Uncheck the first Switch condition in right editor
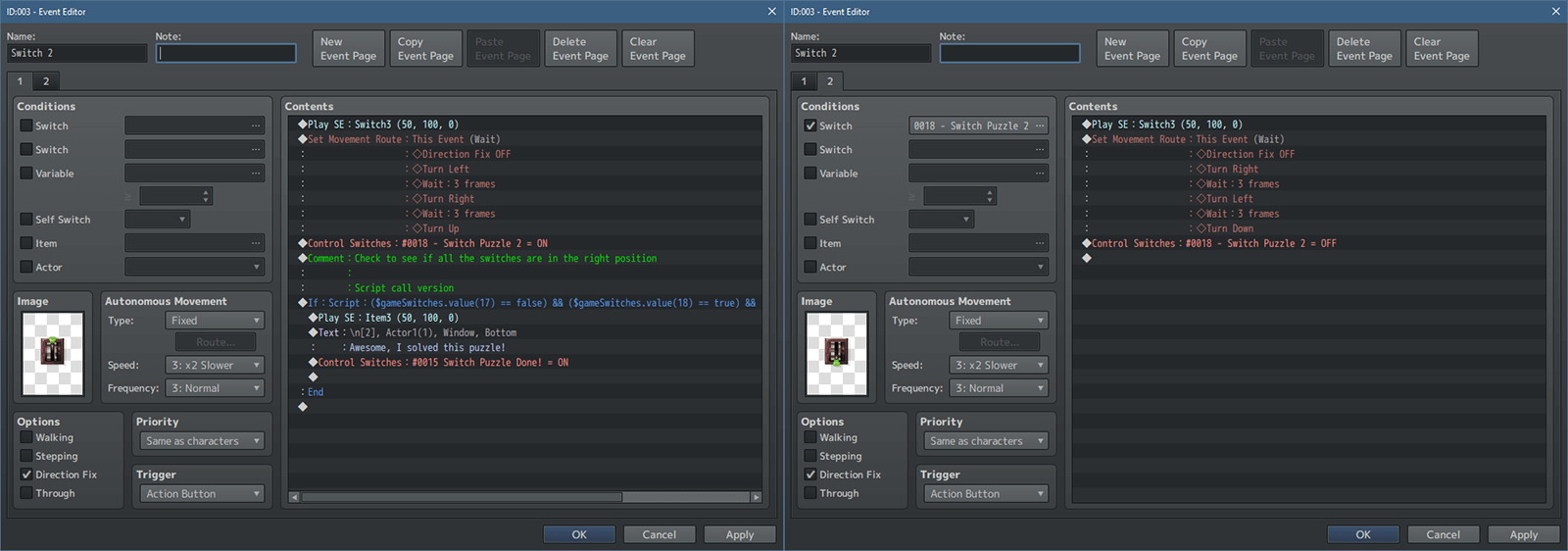 tap(810, 125)
